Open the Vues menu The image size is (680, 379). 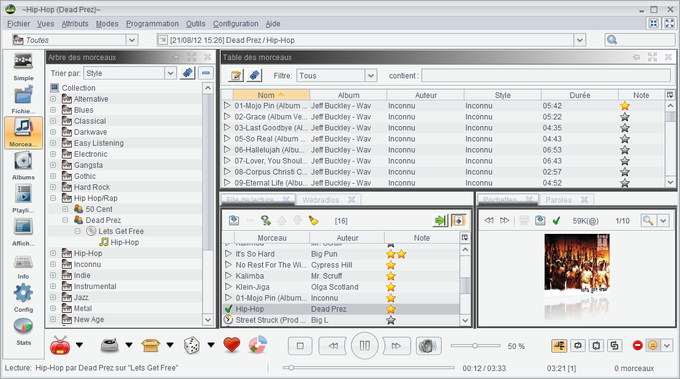tap(46, 24)
